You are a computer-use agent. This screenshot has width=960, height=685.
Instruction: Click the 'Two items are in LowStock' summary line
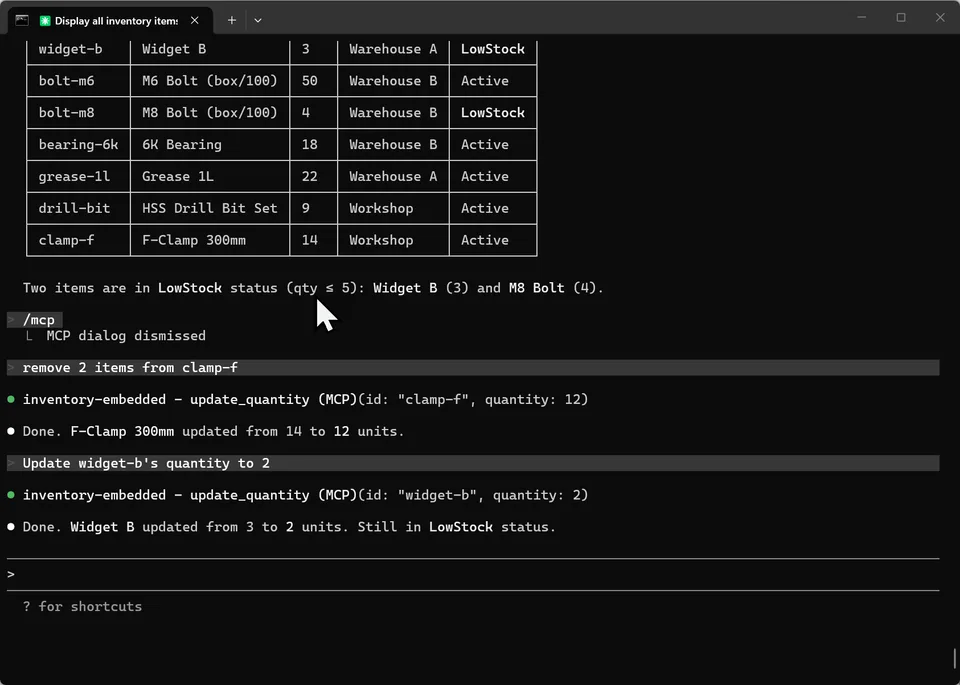tap(313, 288)
